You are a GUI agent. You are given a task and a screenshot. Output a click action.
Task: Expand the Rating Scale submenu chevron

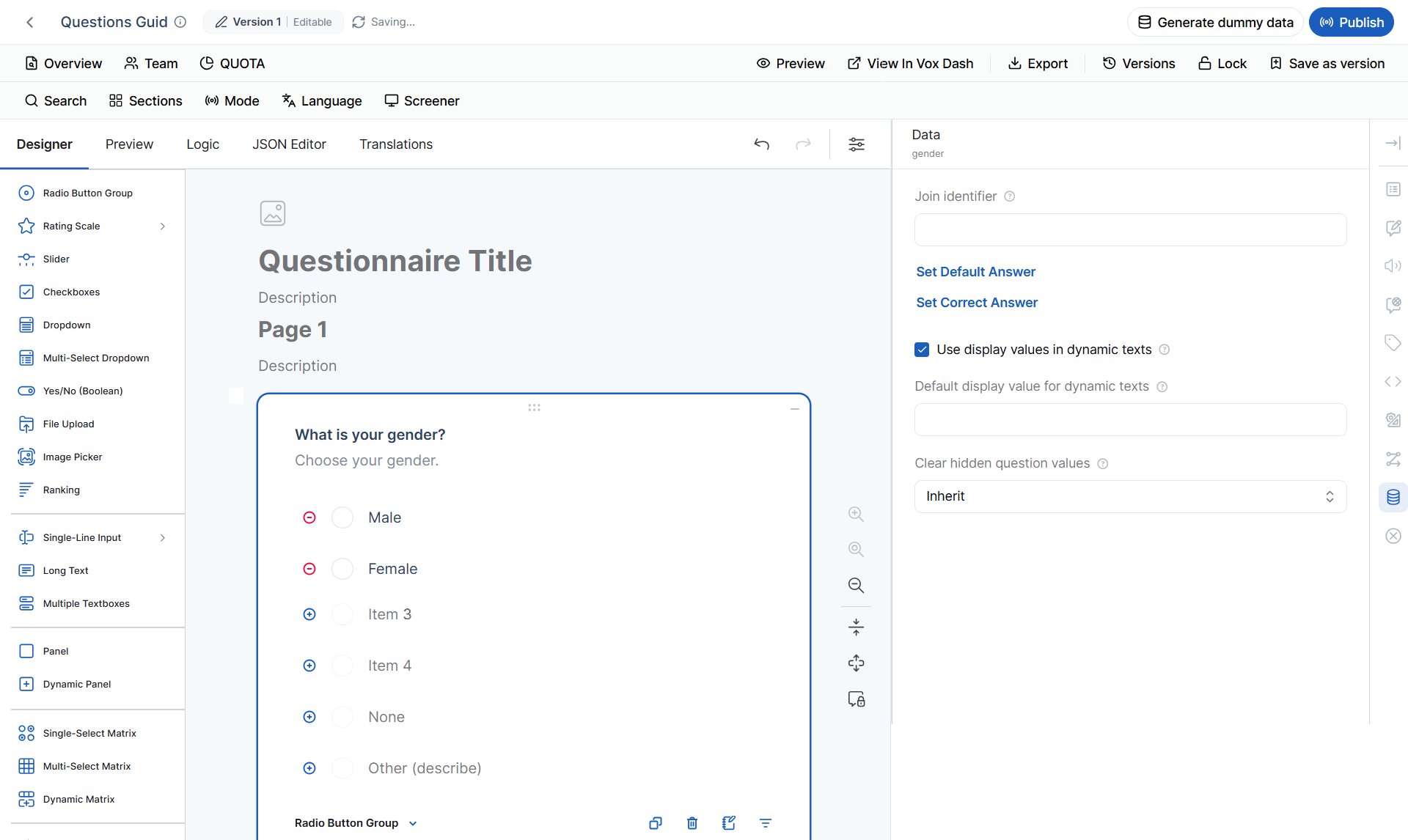(163, 226)
